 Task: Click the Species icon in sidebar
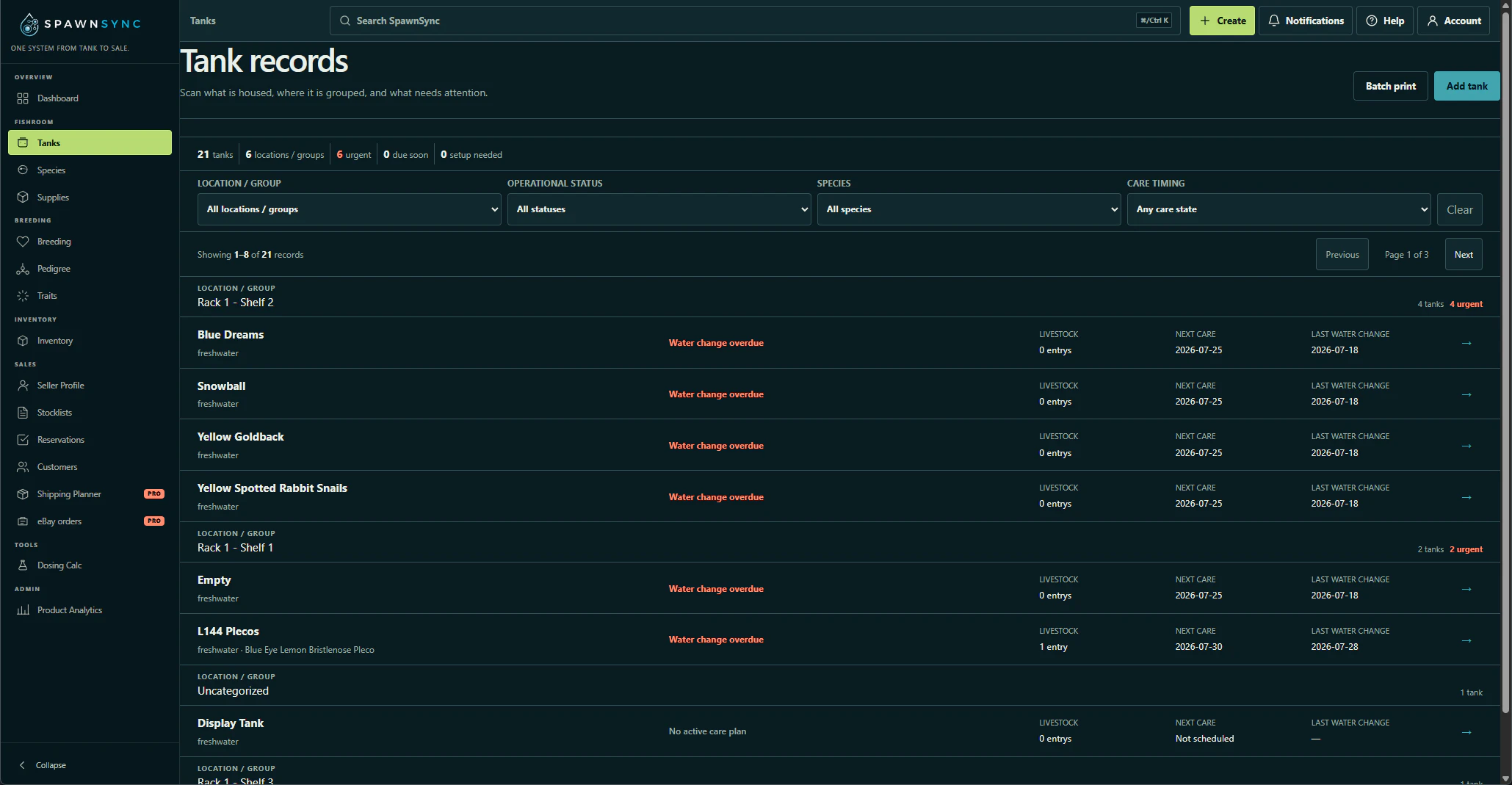pos(23,170)
